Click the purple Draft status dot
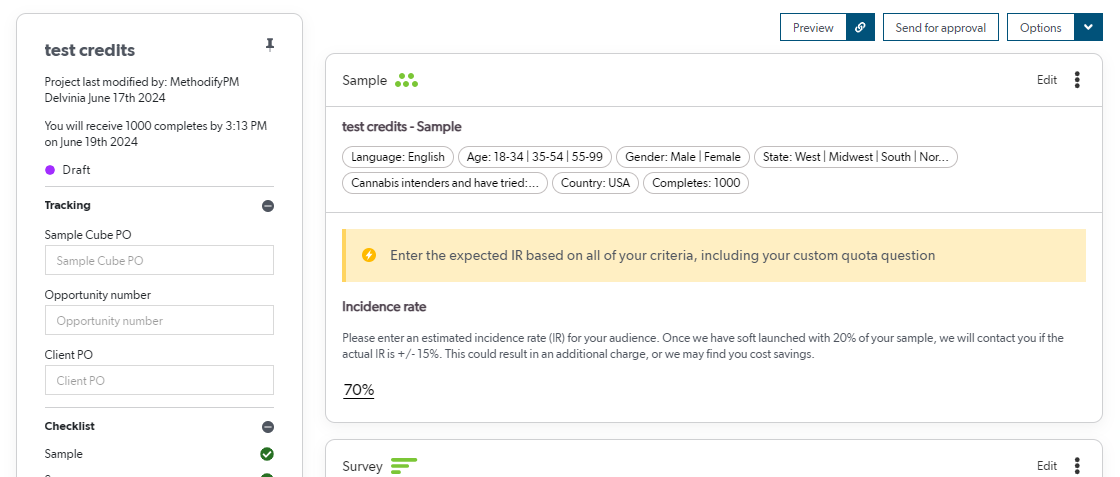Screen dimensions: 1120x477 click(50, 170)
